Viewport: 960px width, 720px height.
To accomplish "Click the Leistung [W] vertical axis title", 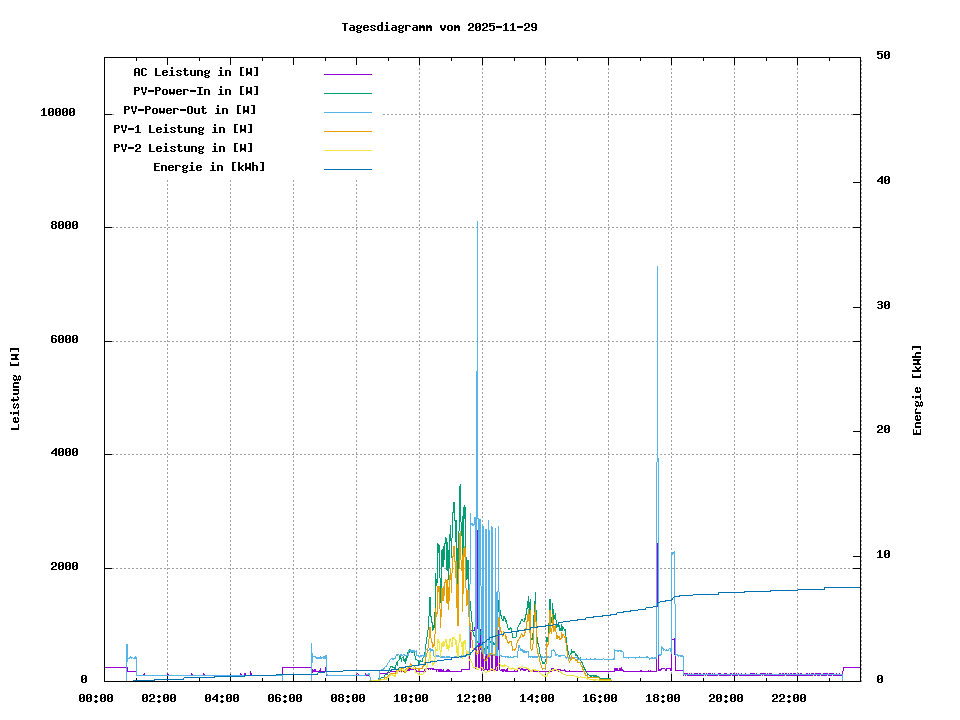I will (16, 389).
